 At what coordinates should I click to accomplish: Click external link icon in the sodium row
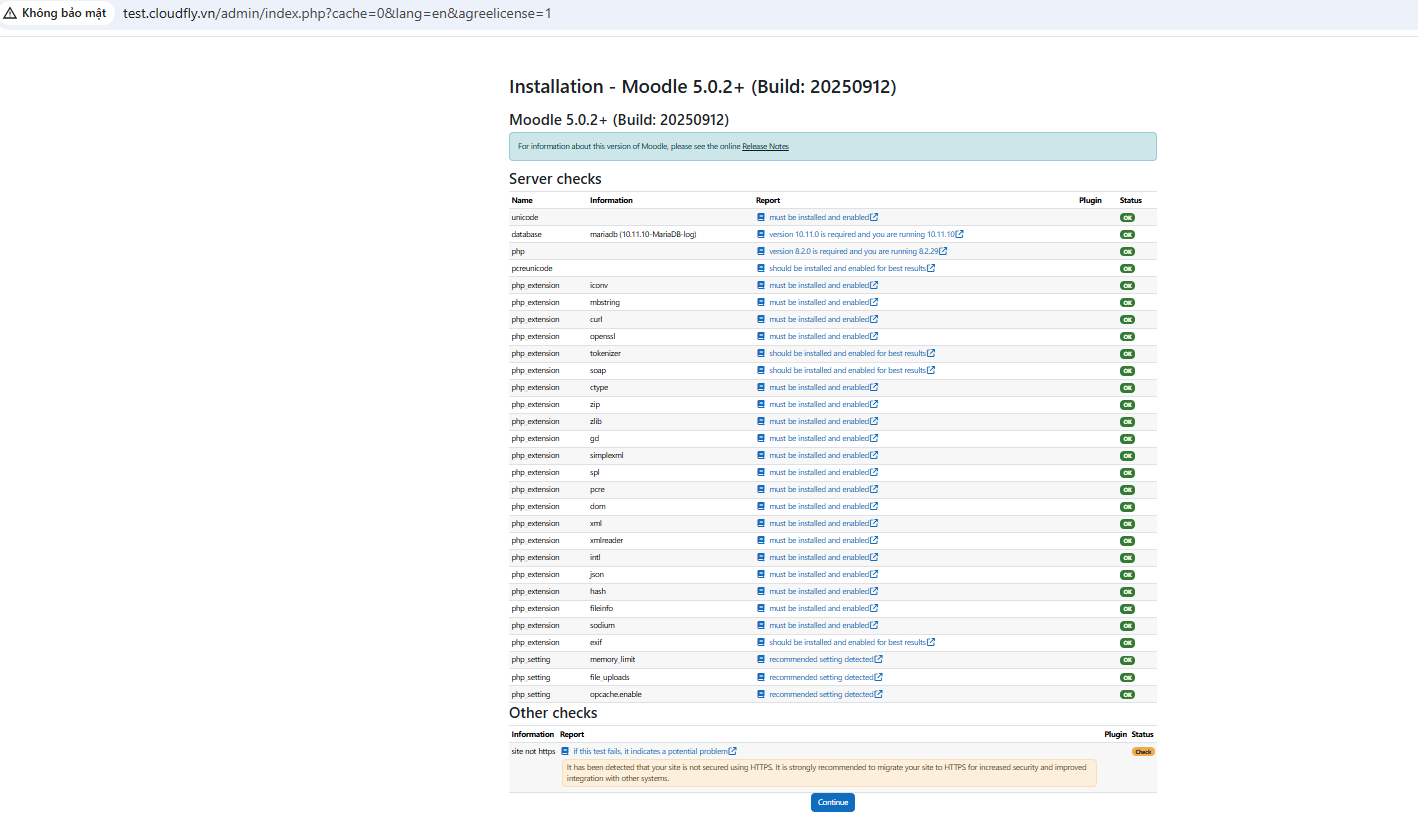coord(874,625)
